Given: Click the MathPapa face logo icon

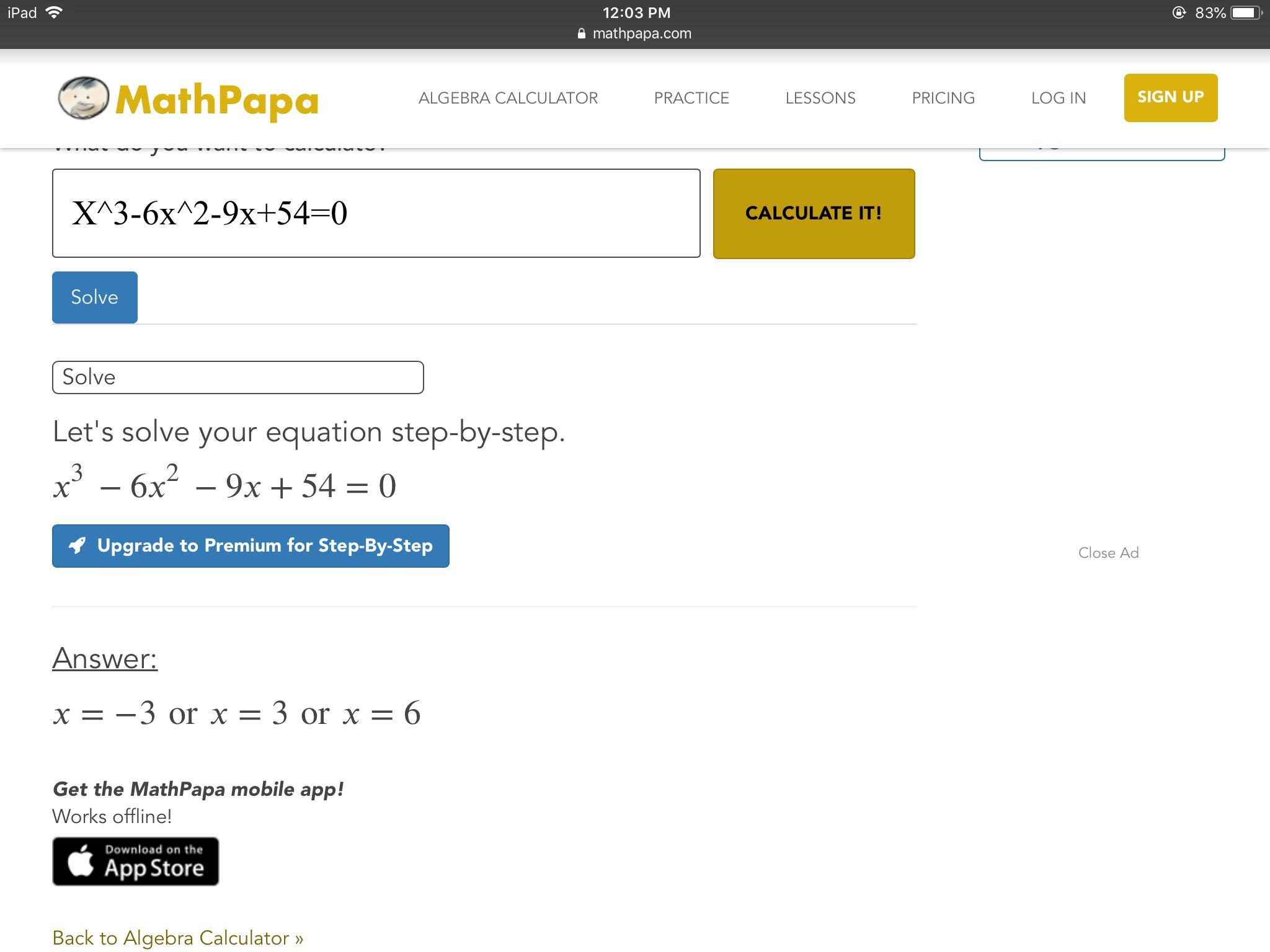Looking at the screenshot, I should click(x=83, y=98).
